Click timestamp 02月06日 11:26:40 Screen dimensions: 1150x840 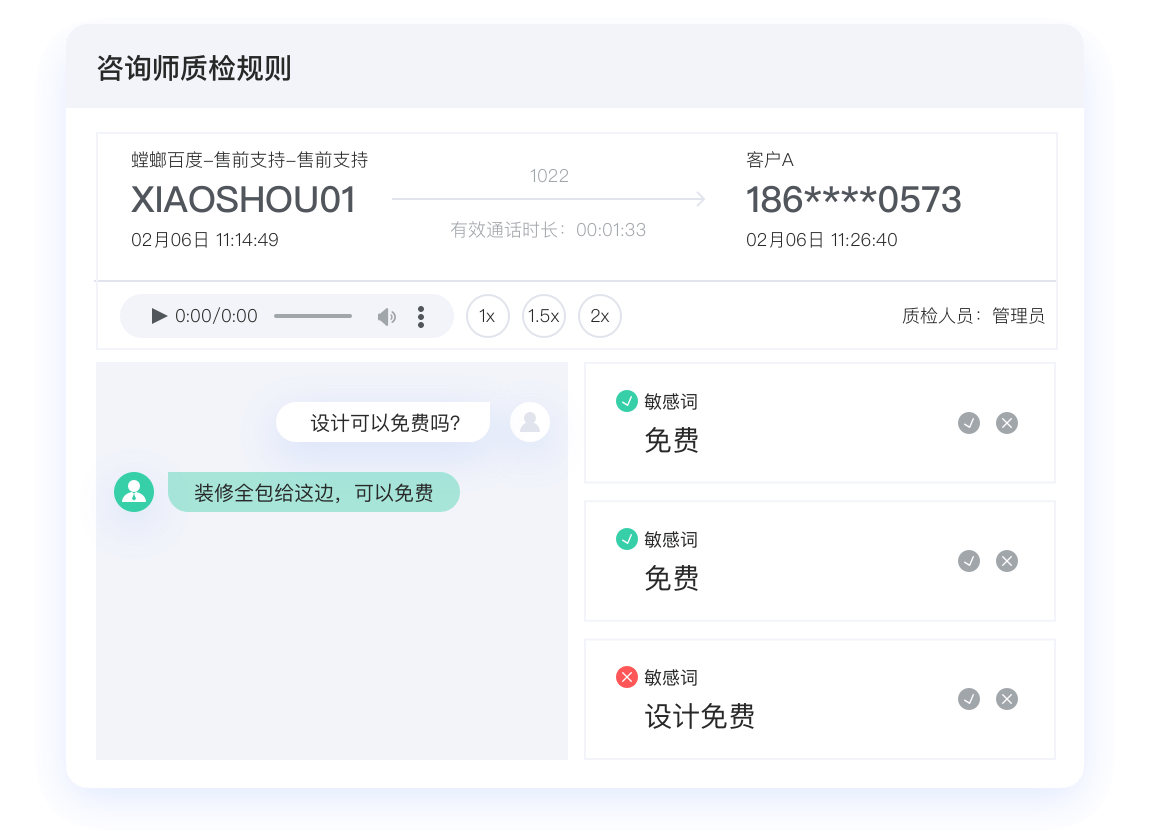pos(821,240)
